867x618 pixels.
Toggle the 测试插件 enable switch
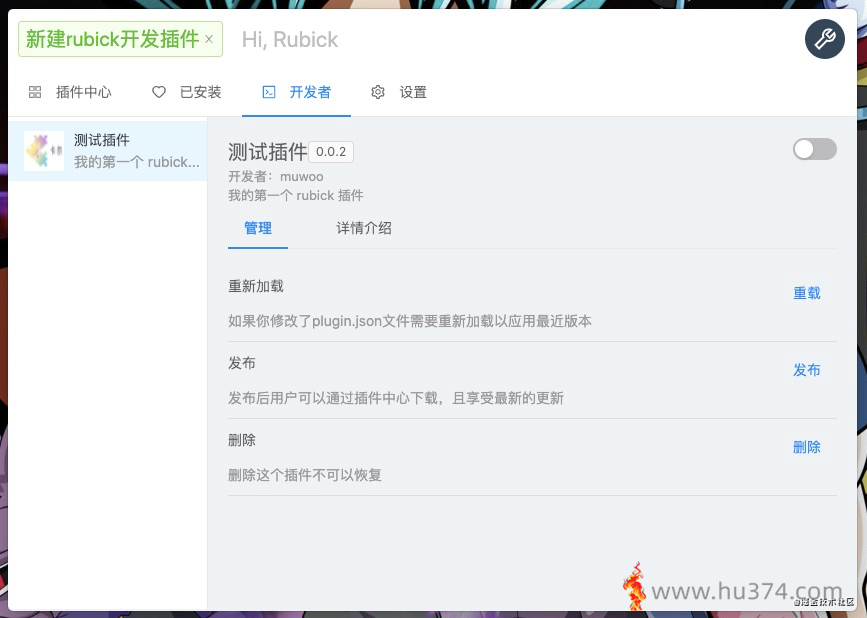(x=814, y=149)
